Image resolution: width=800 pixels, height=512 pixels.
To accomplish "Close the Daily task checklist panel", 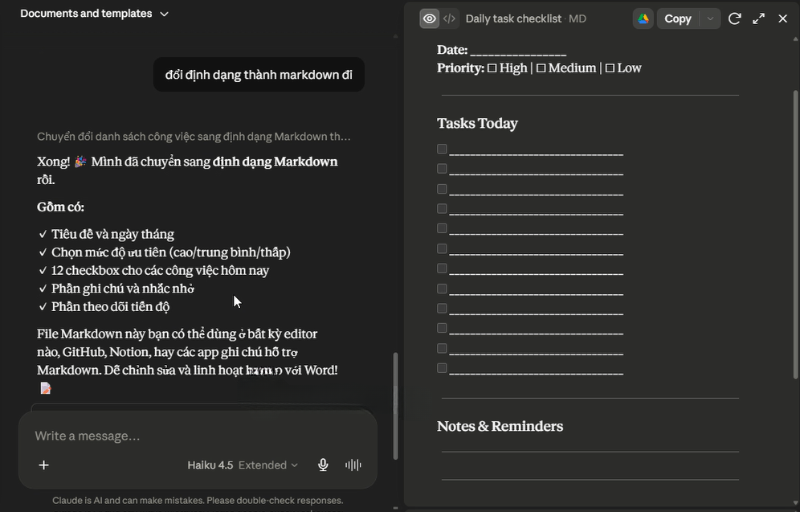I will [783, 19].
